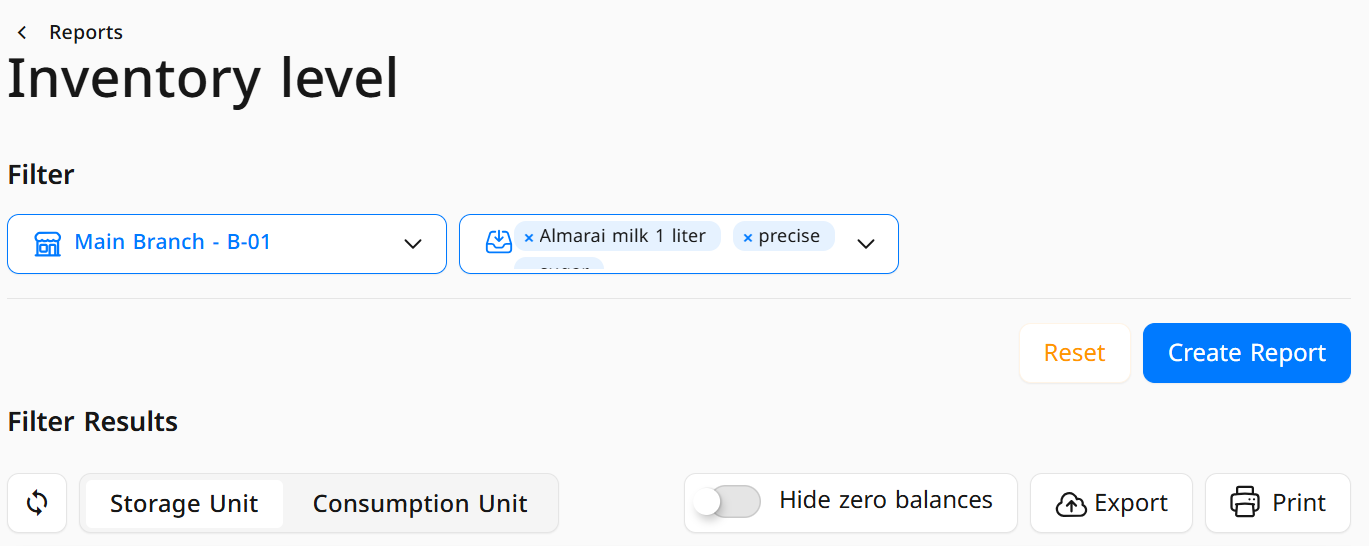This screenshot has height=546, width=1369.
Task: Remove the Almarai milk 1 liter chip
Action: 529,237
